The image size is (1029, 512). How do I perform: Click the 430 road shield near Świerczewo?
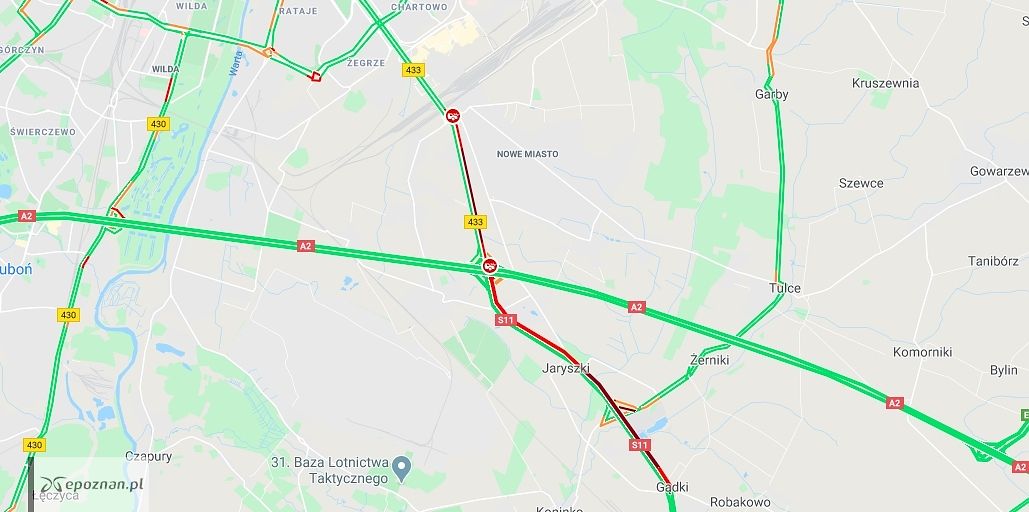[x=158, y=124]
